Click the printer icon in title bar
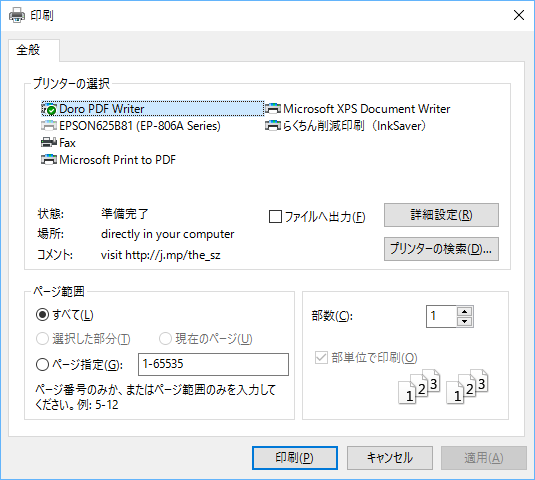Viewport: 535px width, 480px height. click(x=17, y=15)
